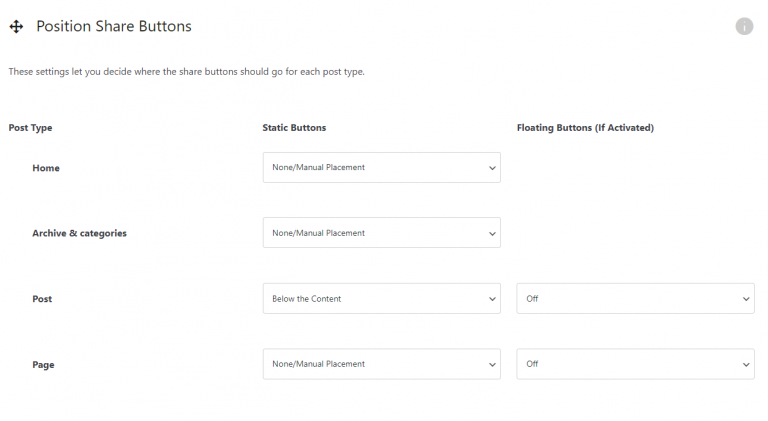Click chevron arrow of Post static dropdown
Screen dimensions: 768x421
pyautogui.click(x=492, y=299)
